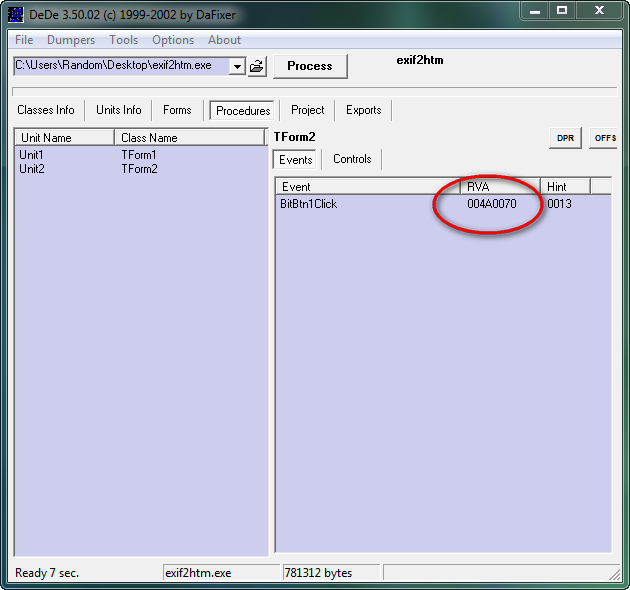
Task: Minimize the DeDe window
Action: tap(535, 11)
